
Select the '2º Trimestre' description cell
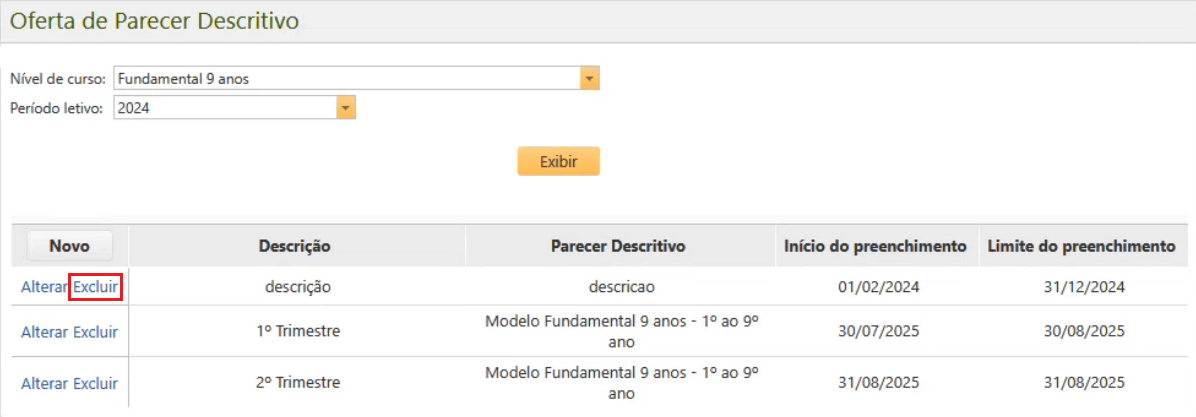click(298, 383)
